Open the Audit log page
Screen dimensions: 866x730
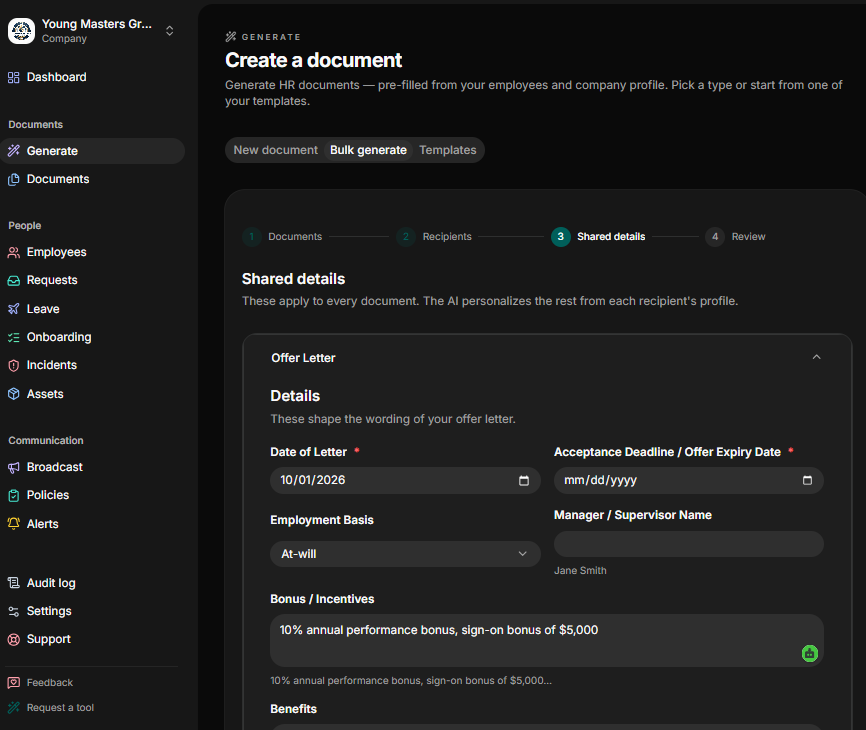[92, 583]
